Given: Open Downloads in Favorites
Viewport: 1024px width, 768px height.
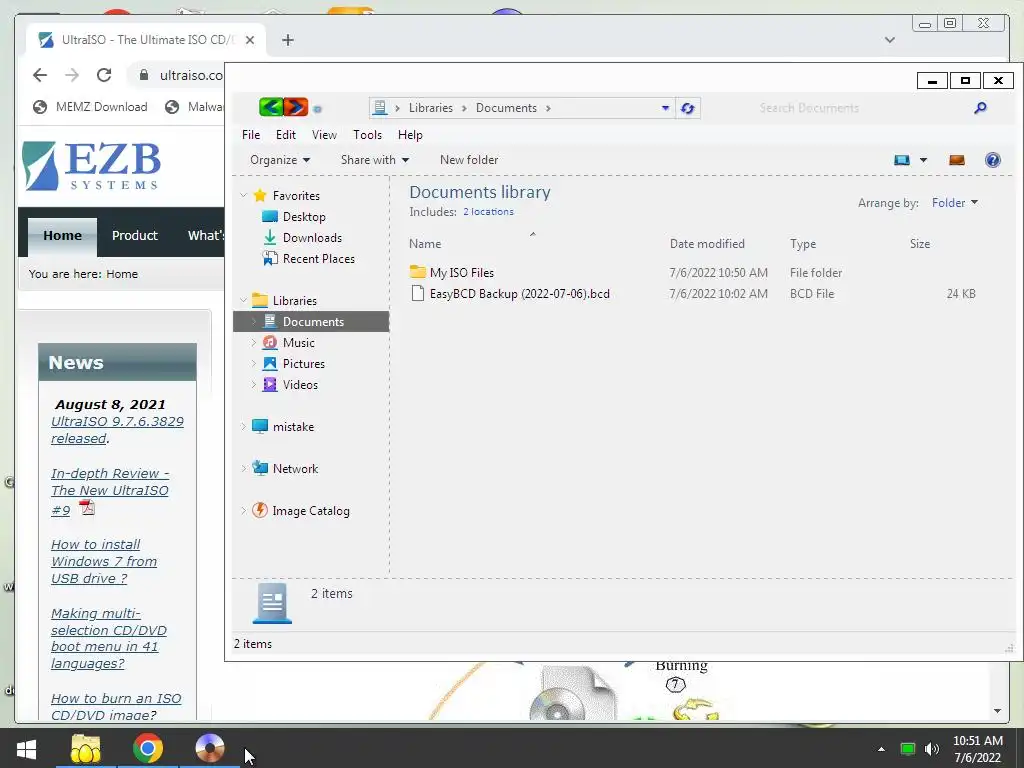Looking at the screenshot, I should click(312, 238).
